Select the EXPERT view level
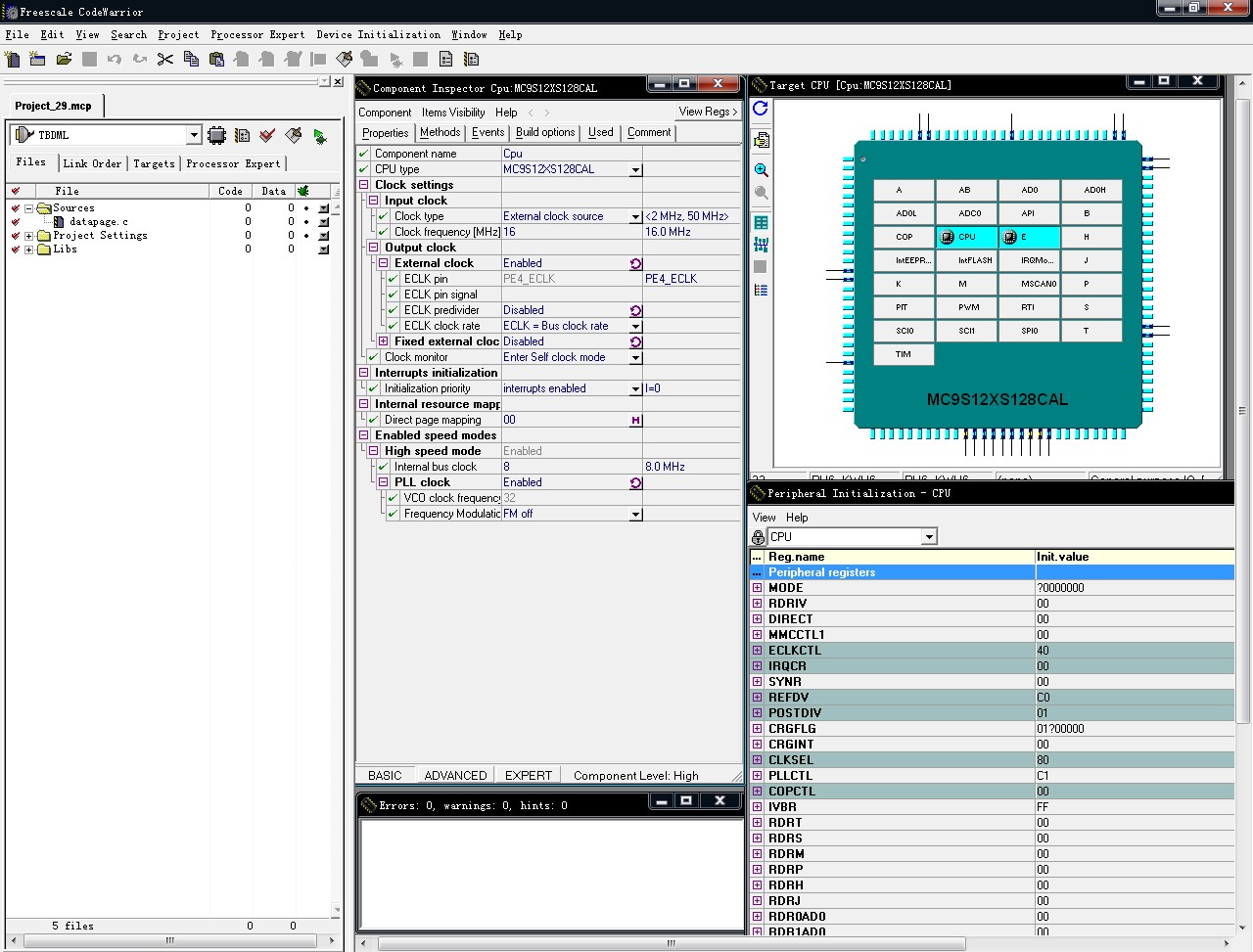 [529, 775]
